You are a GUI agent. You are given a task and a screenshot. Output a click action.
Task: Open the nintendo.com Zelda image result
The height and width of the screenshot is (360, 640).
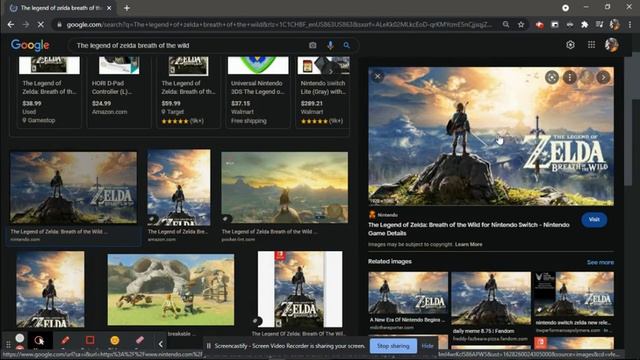(x=73, y=188)
